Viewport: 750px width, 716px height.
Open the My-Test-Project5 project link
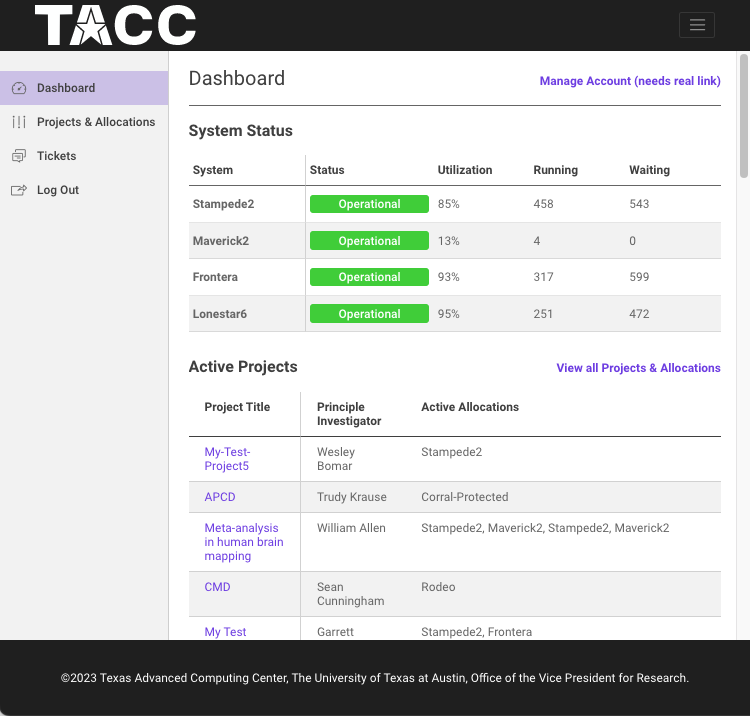coord(227,459)
